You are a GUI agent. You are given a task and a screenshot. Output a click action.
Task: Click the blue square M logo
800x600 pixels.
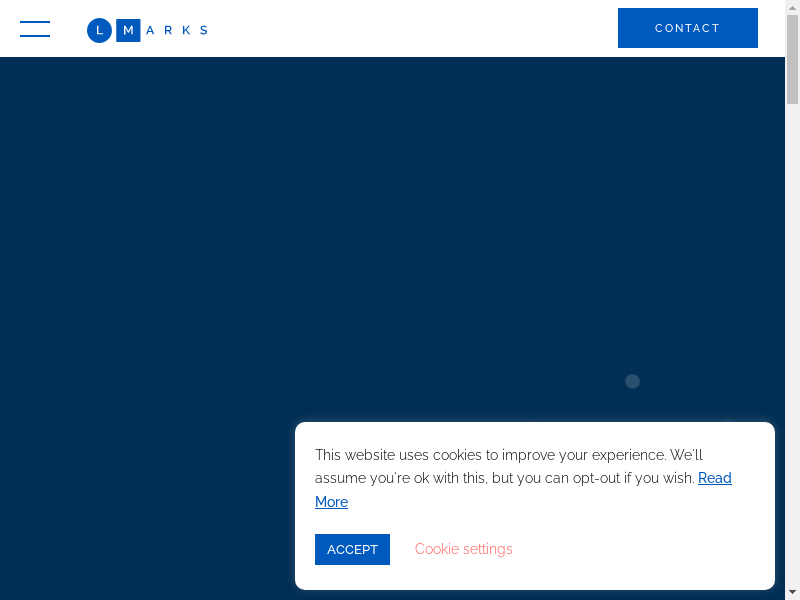[x=128, y=30]
